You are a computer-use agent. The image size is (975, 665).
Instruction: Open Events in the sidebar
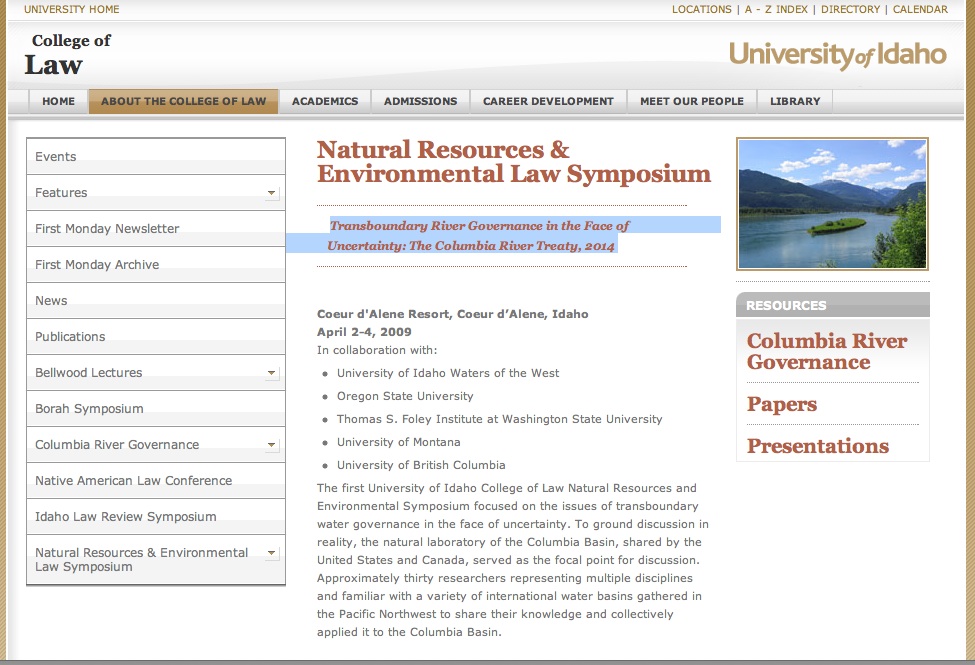tap(155, 157)
